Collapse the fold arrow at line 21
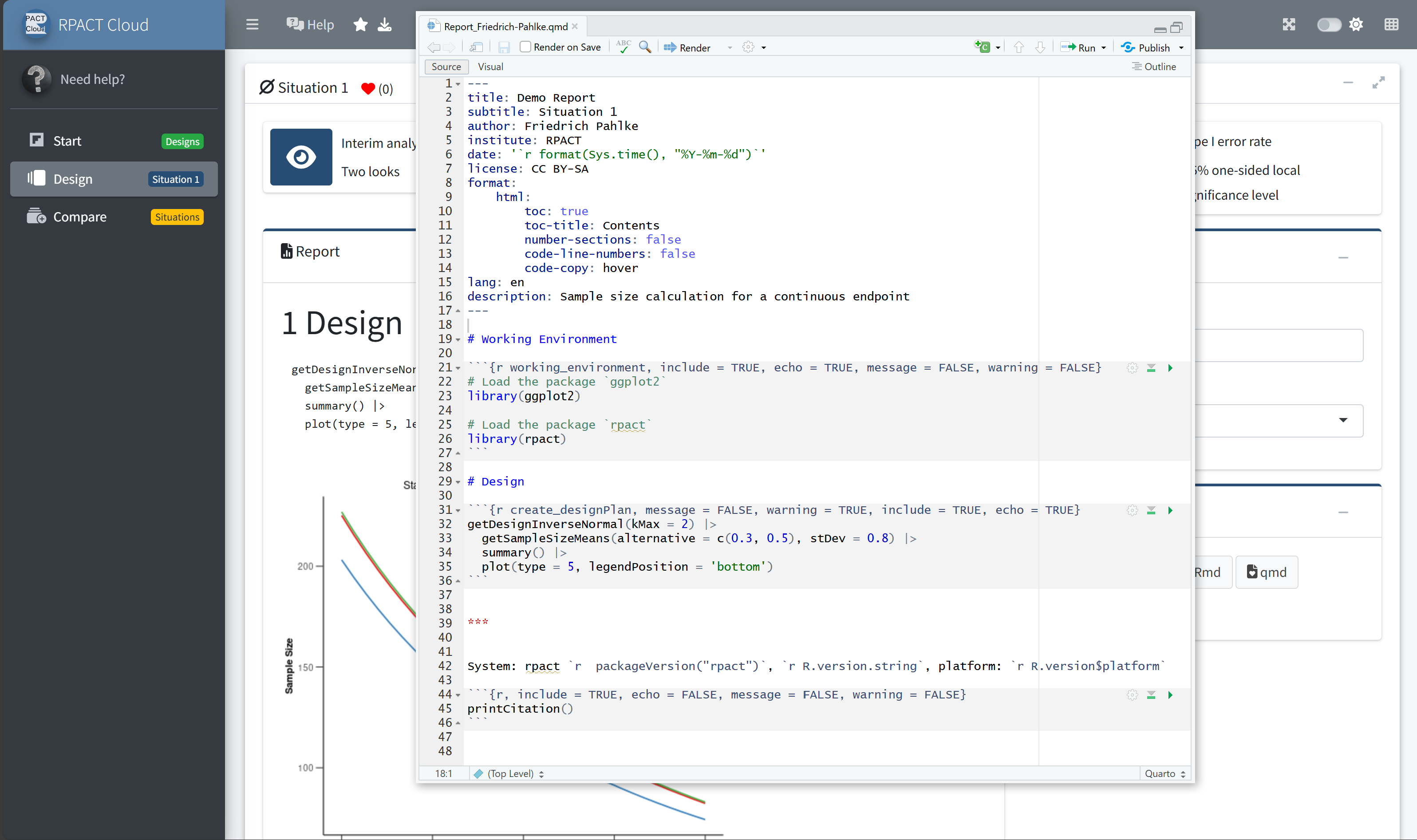1417x840 pixels. click(x=458, y=368)
